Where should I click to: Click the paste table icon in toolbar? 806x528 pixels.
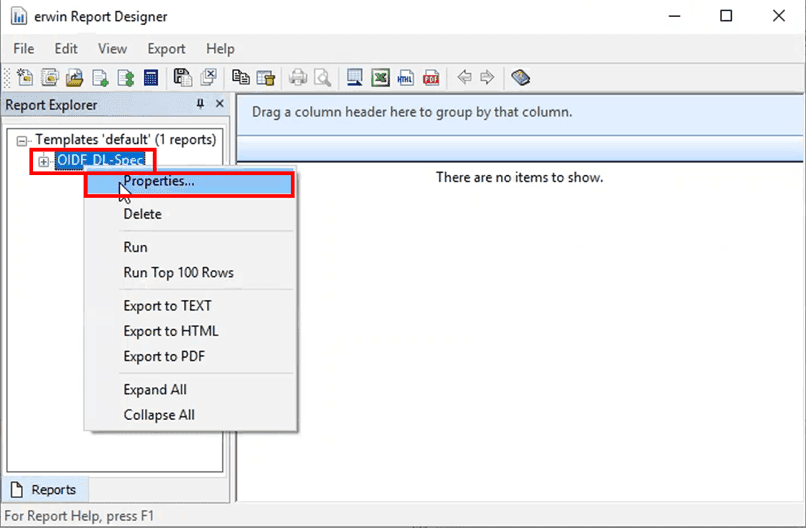click(266, 78)
